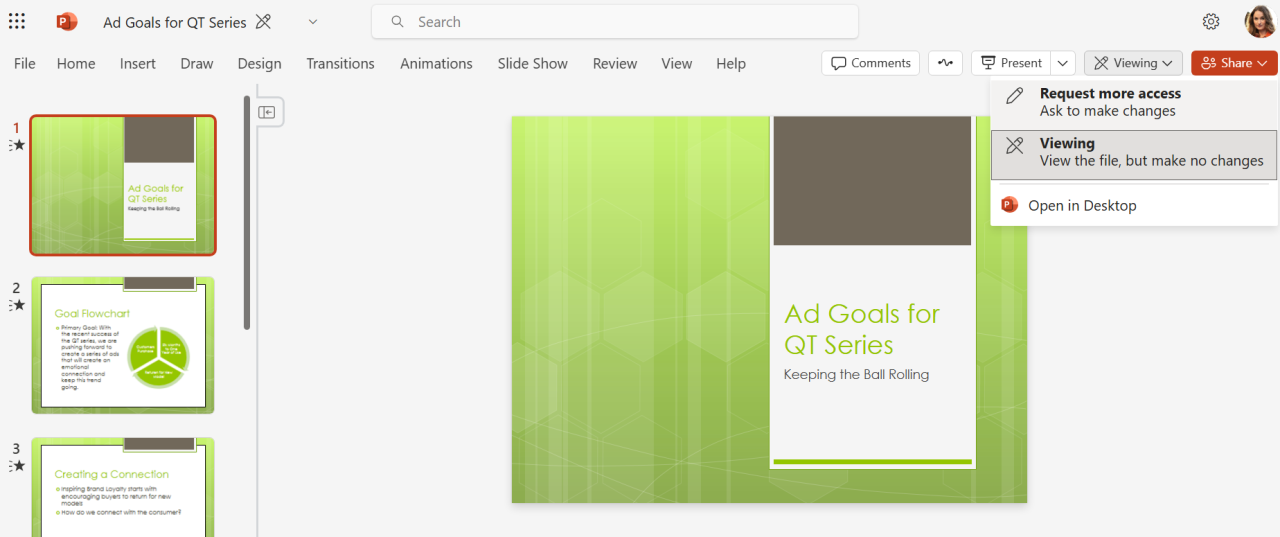Select the Goal Flowchart slide thumbnail
This screenshot has height=537, width=1280.
123,345
